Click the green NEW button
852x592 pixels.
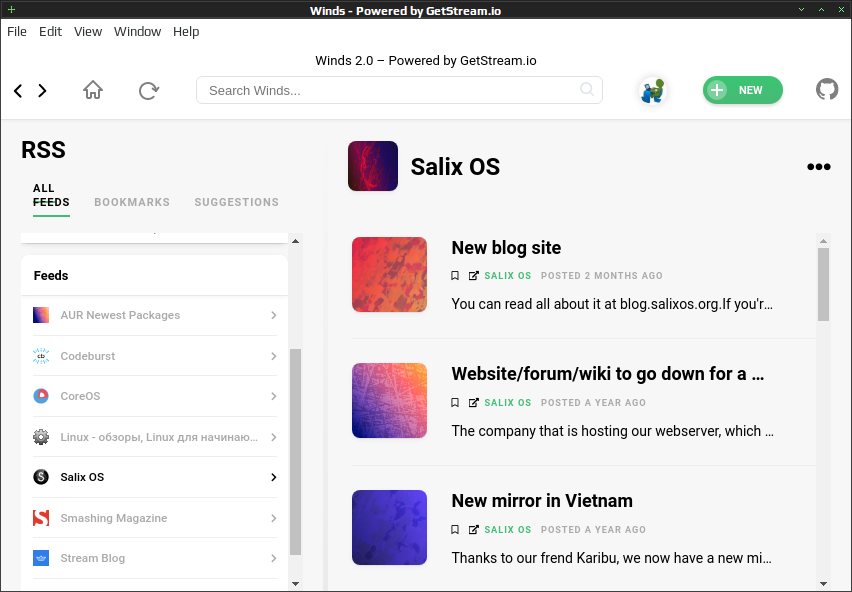tap(743, 90)
